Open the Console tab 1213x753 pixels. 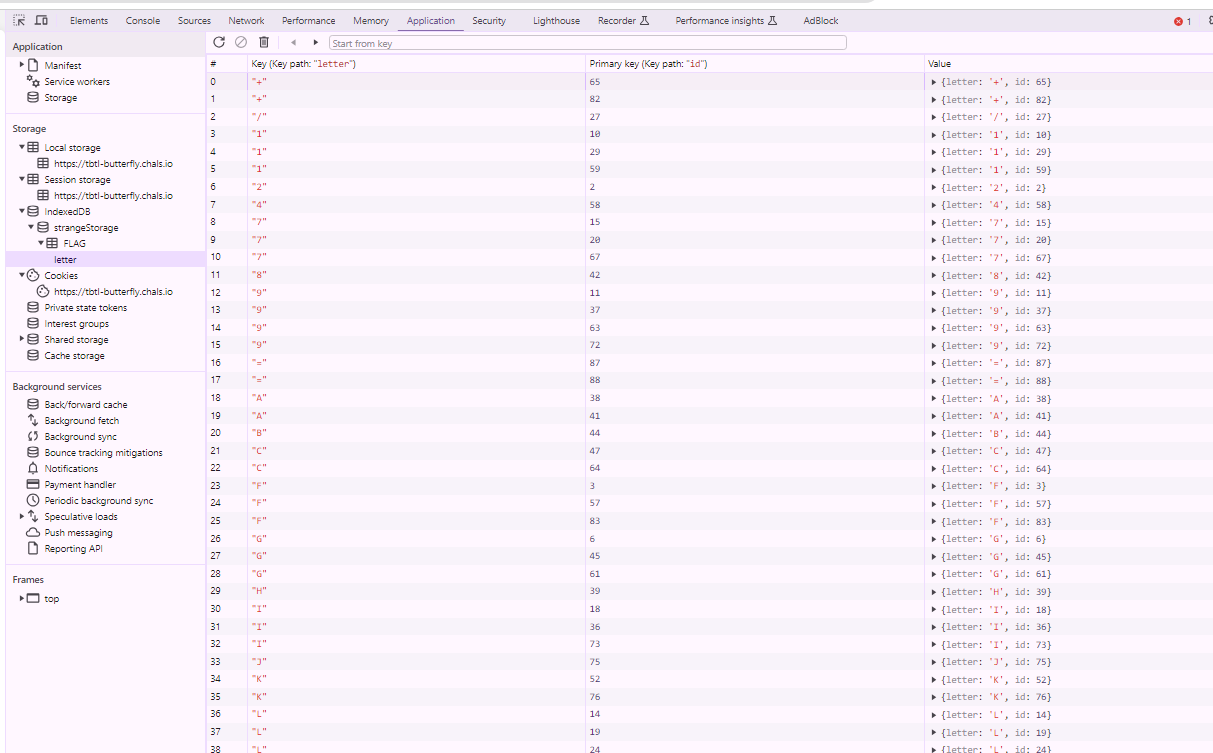(x=143, y=21)
